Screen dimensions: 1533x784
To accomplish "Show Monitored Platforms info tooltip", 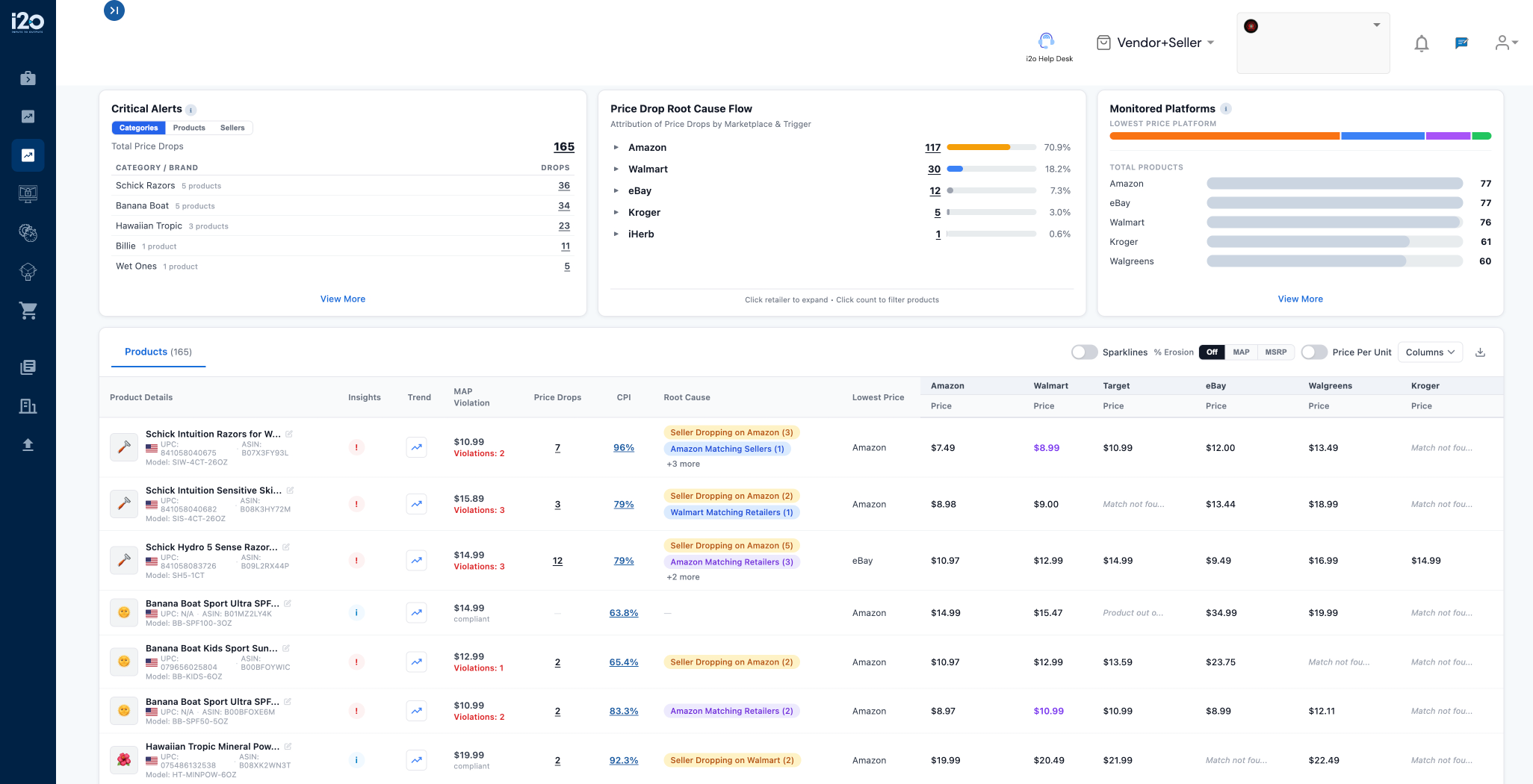I will point(1226,109).
